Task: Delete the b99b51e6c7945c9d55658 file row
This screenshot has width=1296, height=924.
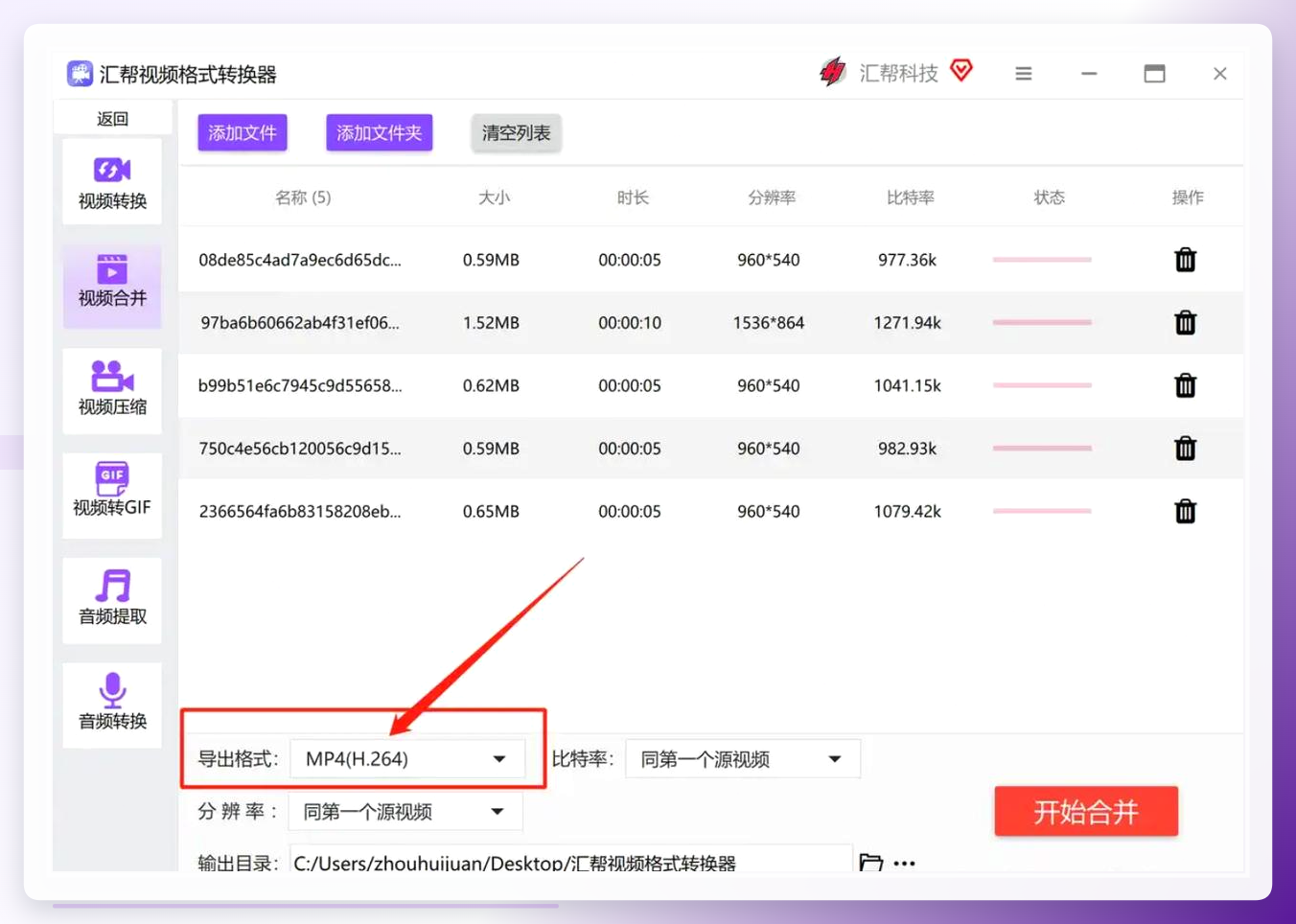Action: 1186,385
